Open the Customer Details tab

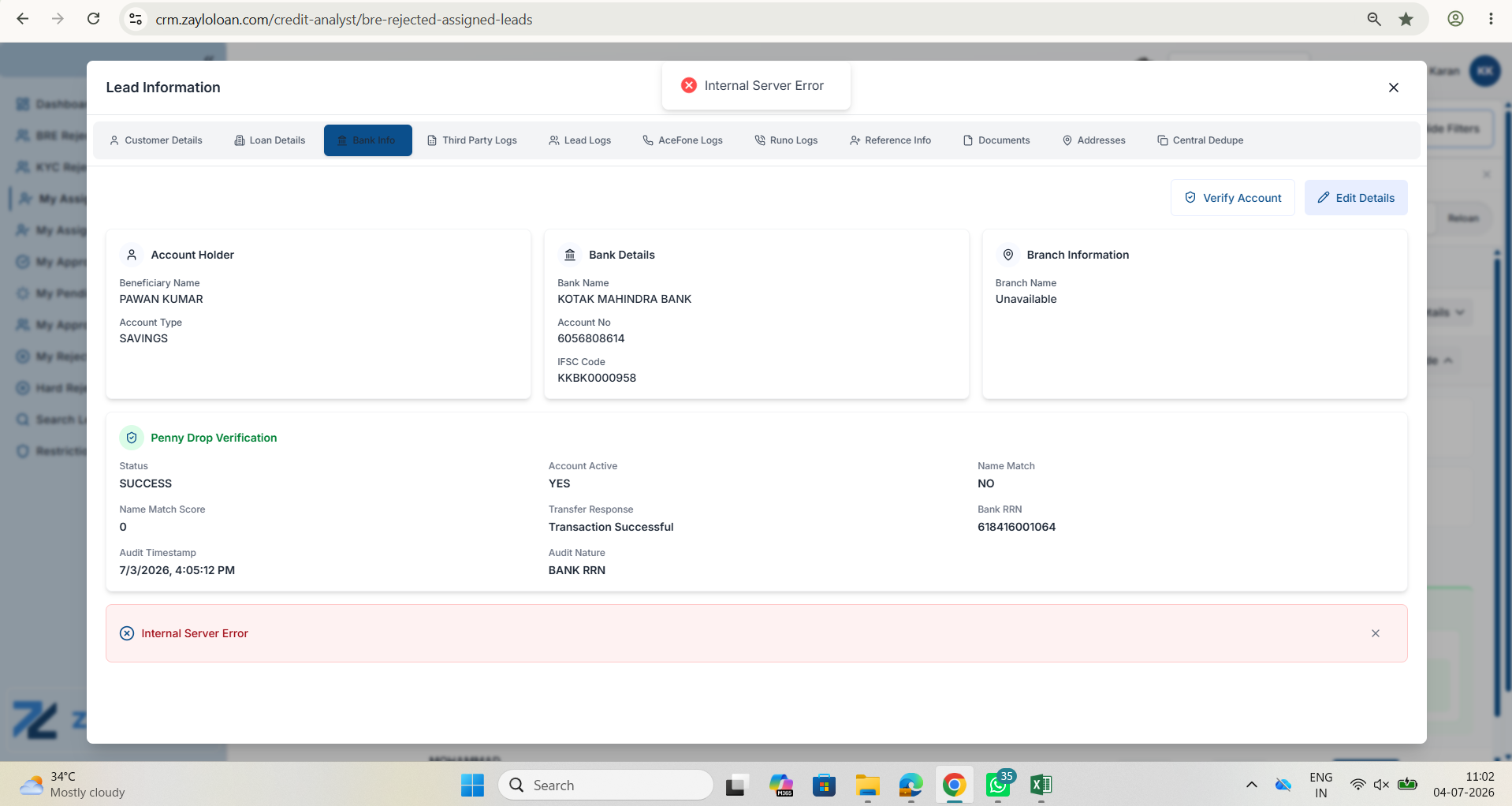click(x=156, y=140)
